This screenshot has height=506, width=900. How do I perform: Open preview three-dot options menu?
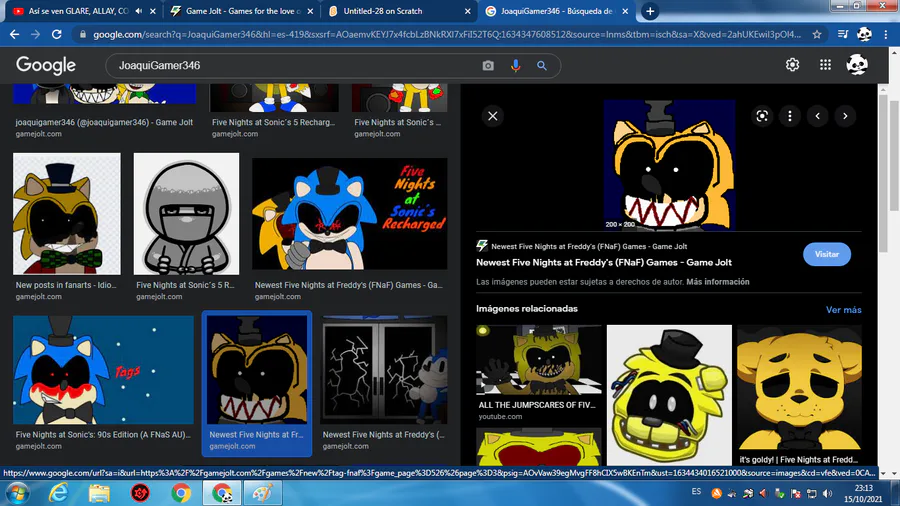pyautogui.click(x=790, y=116)
